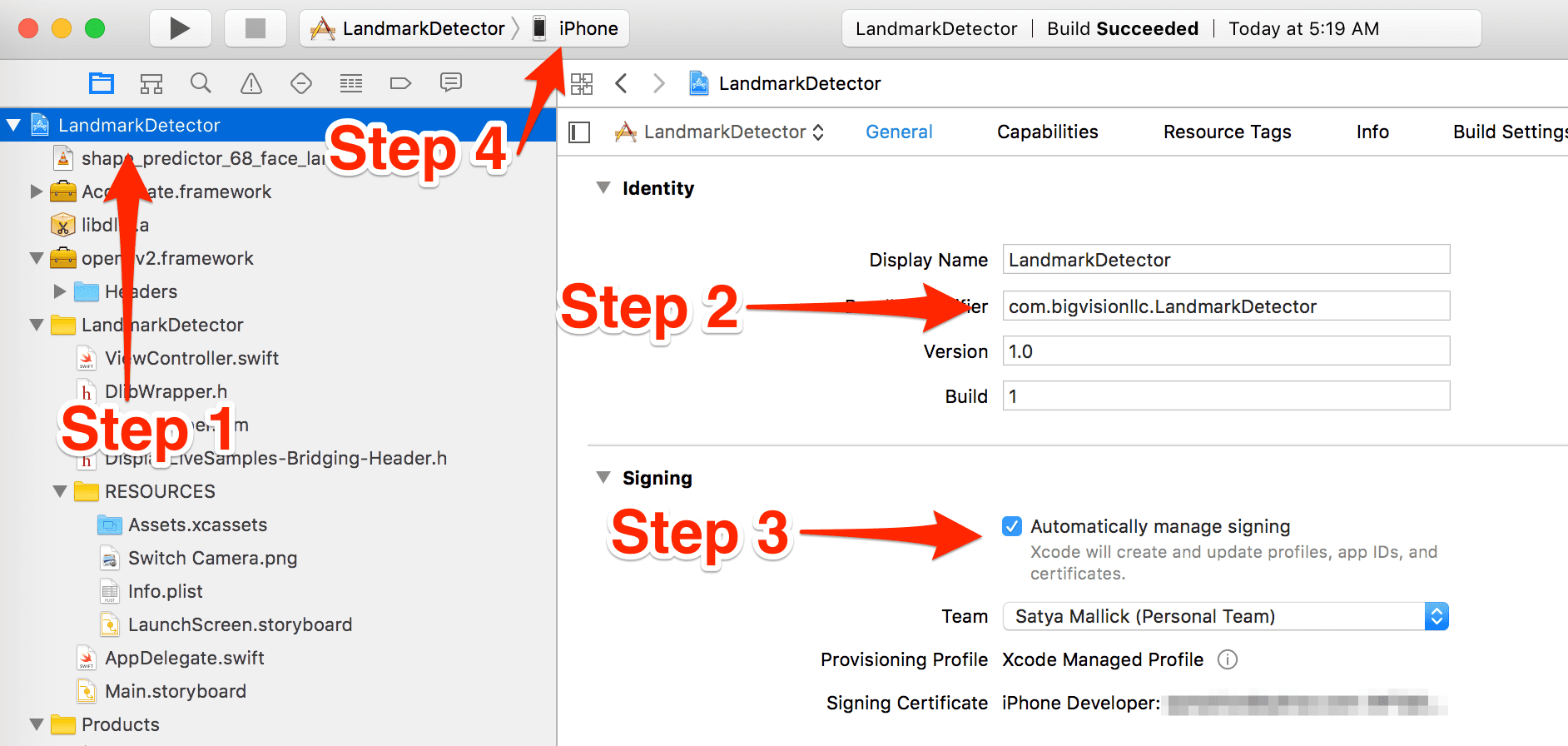Open the Debug navigator icon
Screen dimensions: 1568x746
point(351,83)
